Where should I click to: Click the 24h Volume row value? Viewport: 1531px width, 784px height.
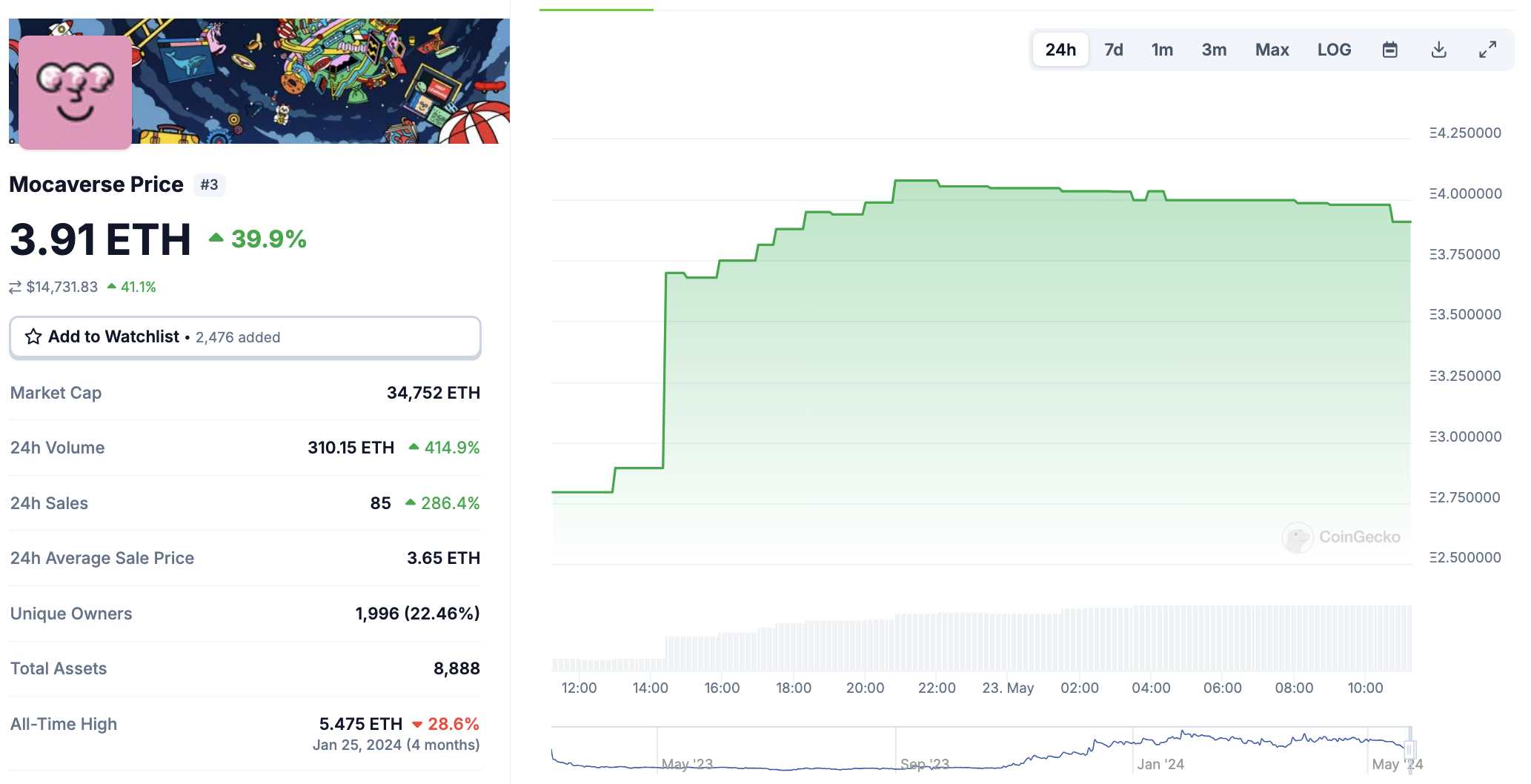351,448
